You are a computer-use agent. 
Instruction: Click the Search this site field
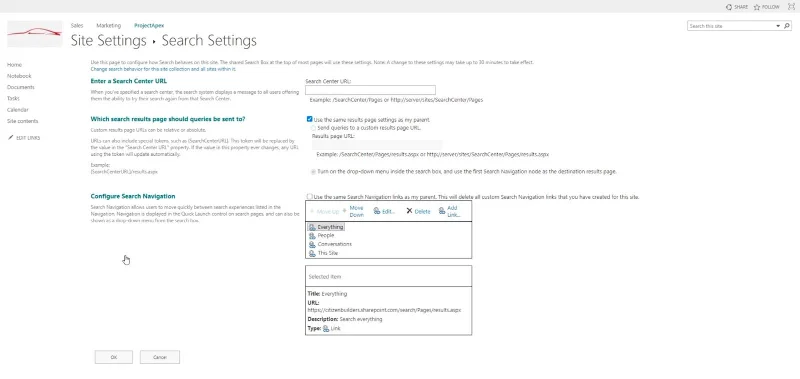pyautogui.click(x=731, y=26)
